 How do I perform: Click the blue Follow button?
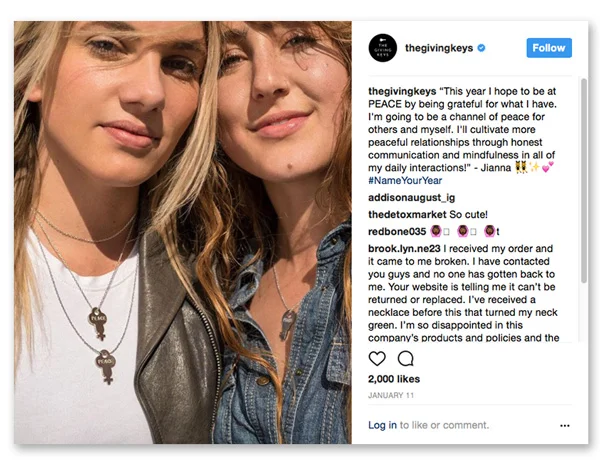pos(549,48)
